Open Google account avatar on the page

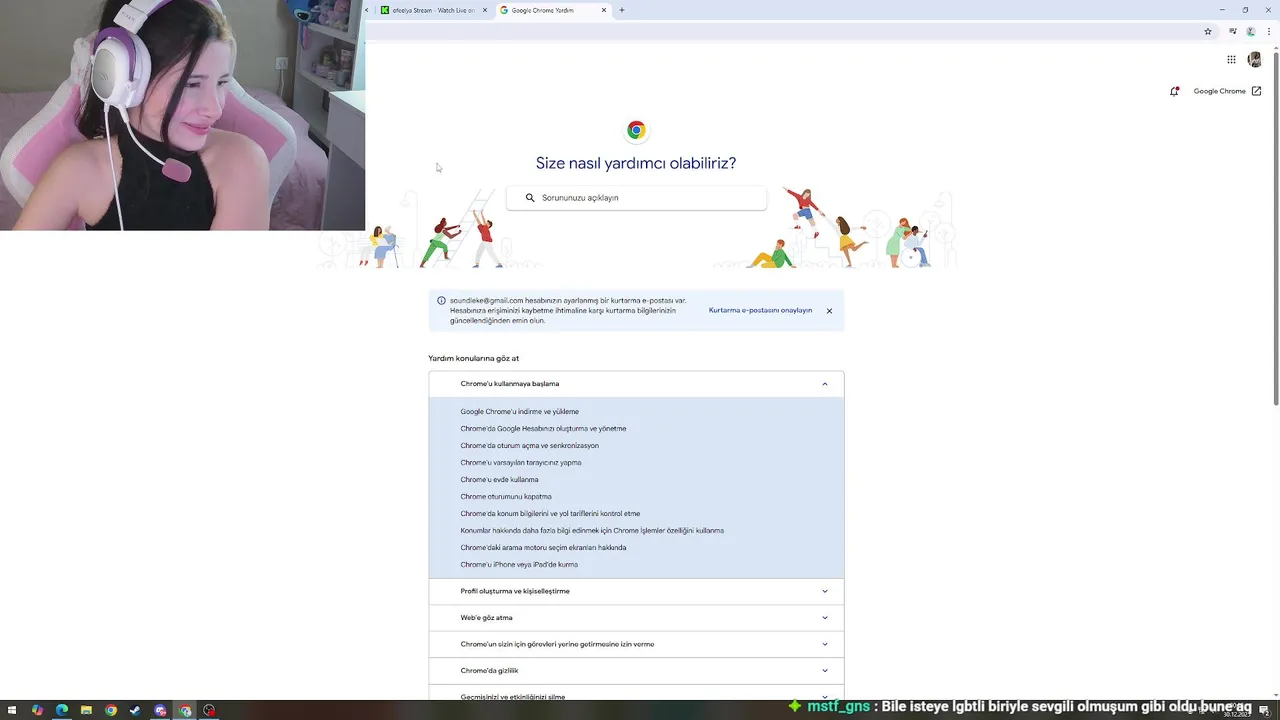click(1254, 60)
